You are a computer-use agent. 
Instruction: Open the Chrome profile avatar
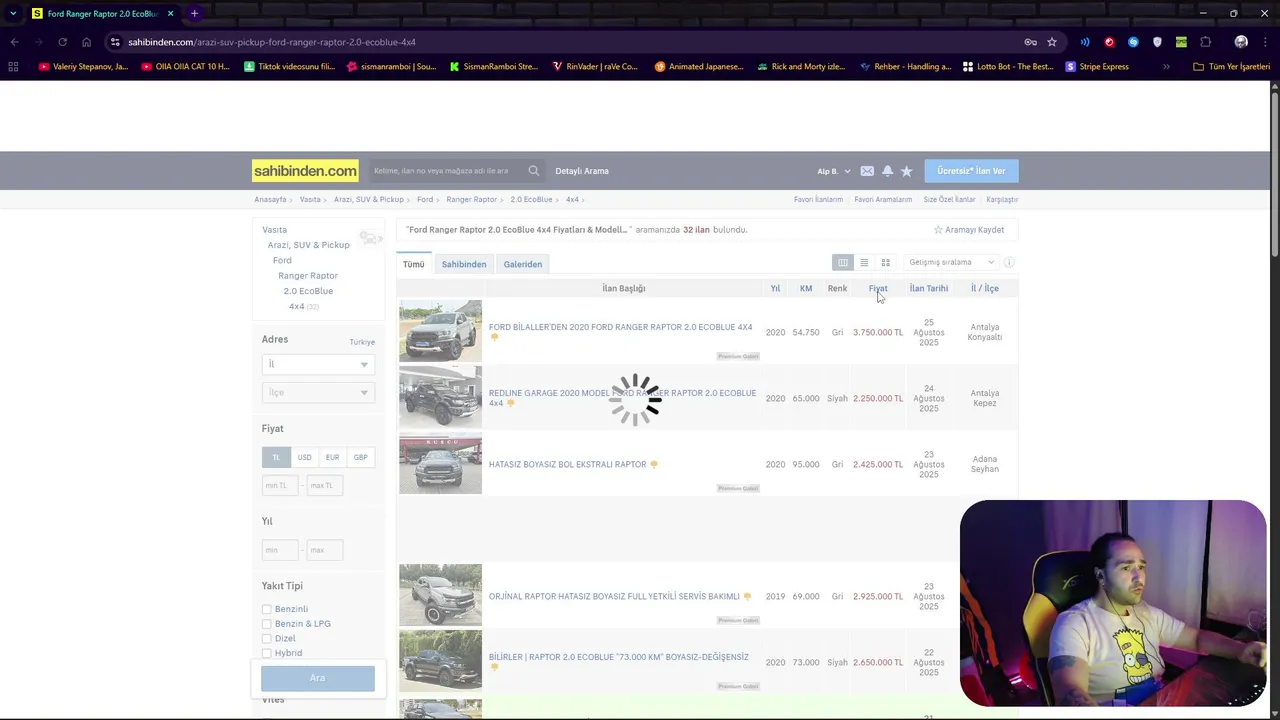[1241, 42]
